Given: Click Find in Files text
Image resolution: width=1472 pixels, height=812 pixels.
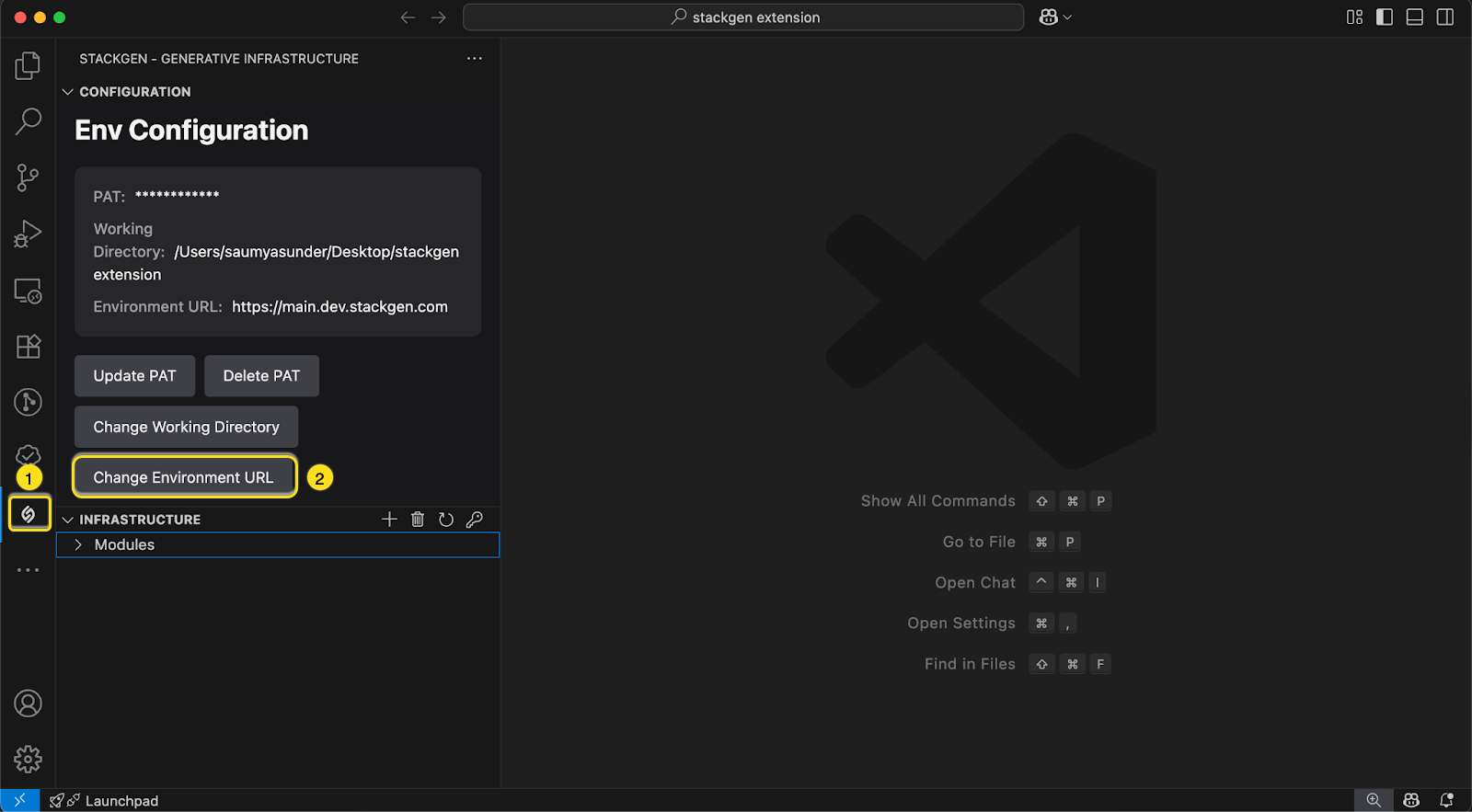Looking at the screenshot, I should click(970, 664).
